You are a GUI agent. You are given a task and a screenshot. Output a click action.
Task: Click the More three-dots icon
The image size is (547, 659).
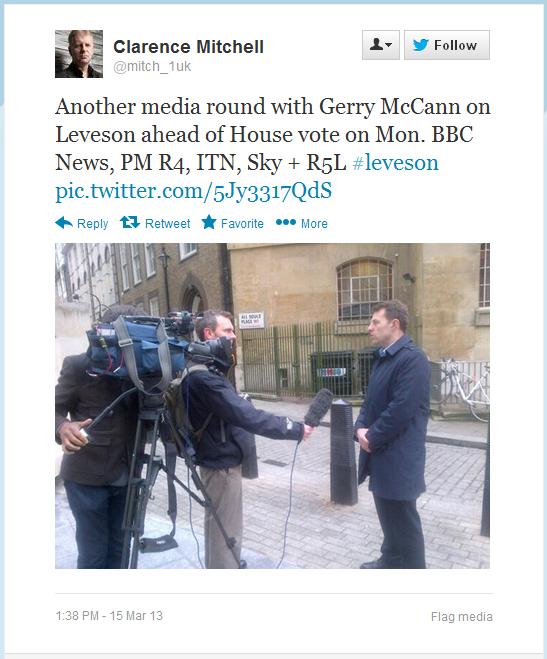(x=286, y=222)
